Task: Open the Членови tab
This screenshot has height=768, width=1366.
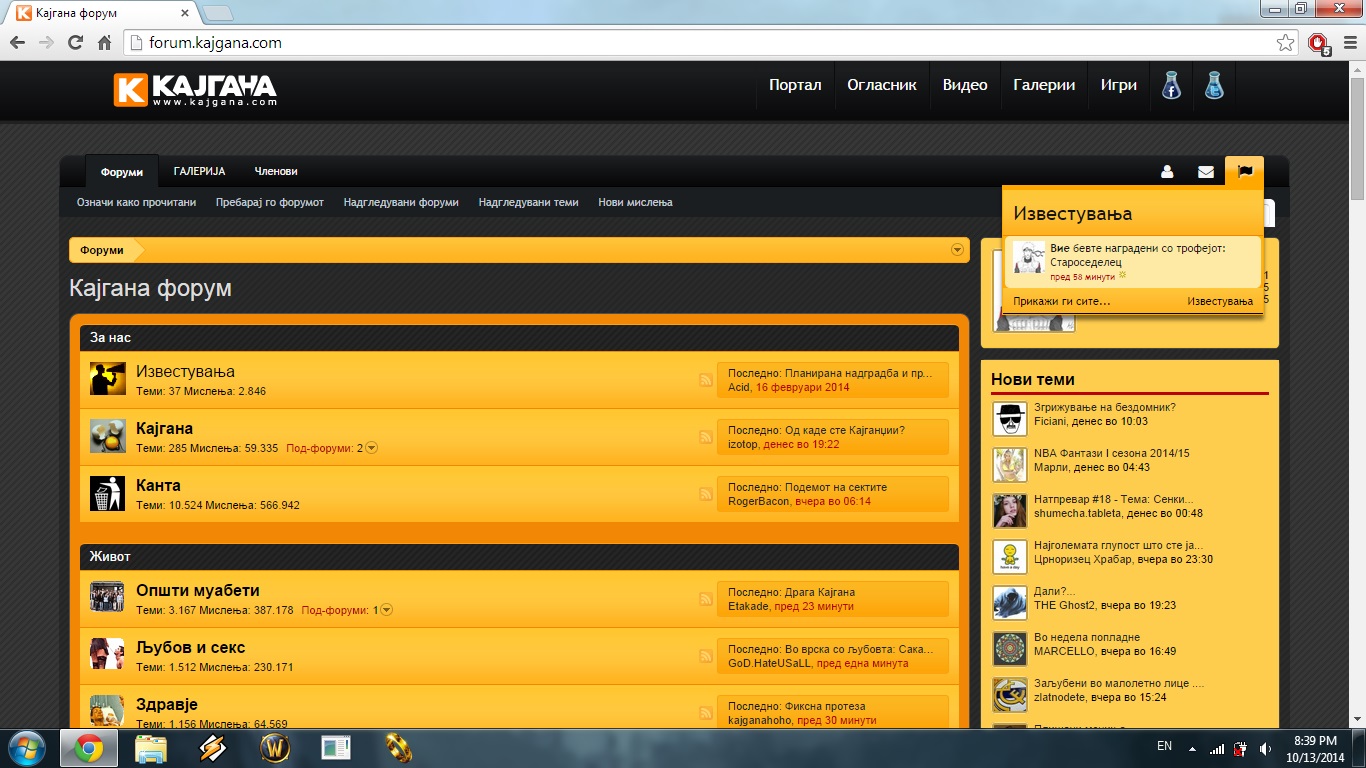Action: click(276, 172)
